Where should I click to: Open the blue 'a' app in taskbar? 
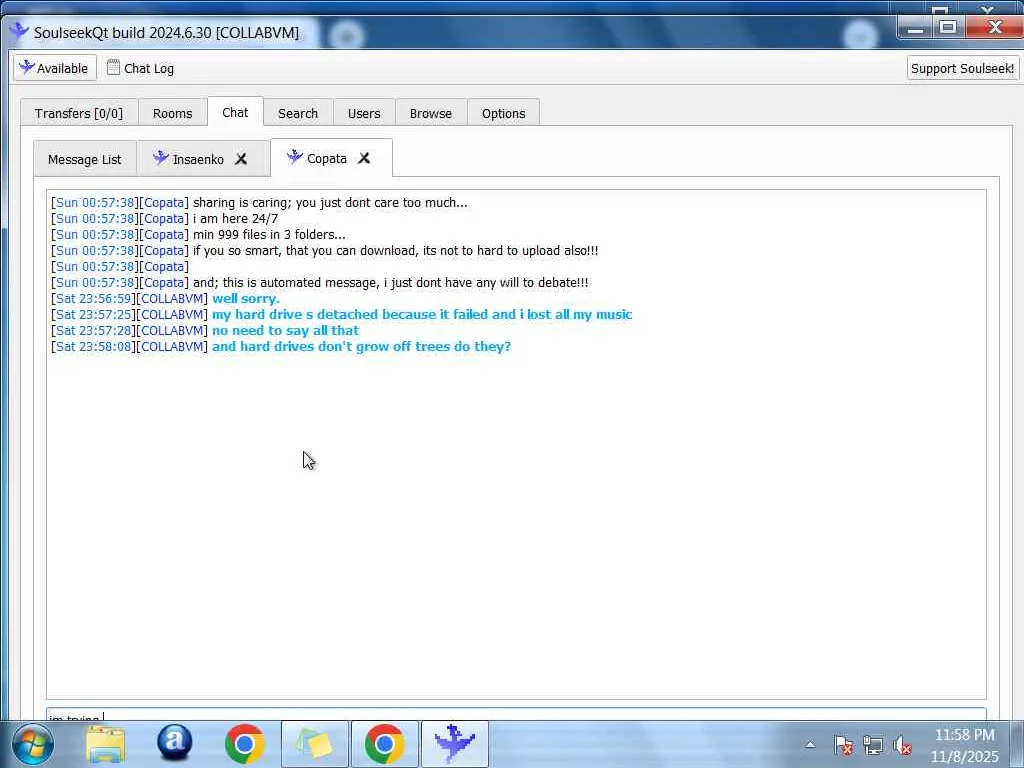point(174,743)
